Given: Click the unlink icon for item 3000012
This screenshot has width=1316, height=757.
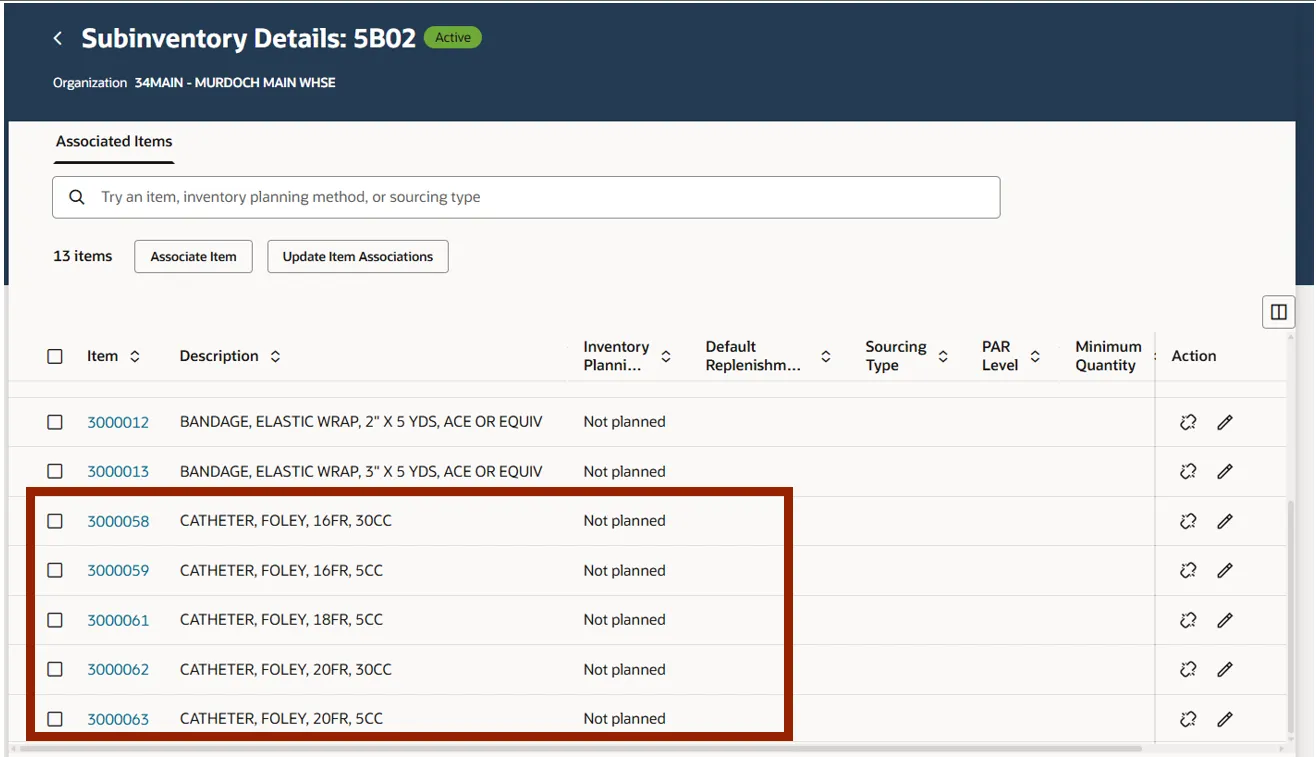Looking at the screenshot, I should click(x=1188, y=422).
